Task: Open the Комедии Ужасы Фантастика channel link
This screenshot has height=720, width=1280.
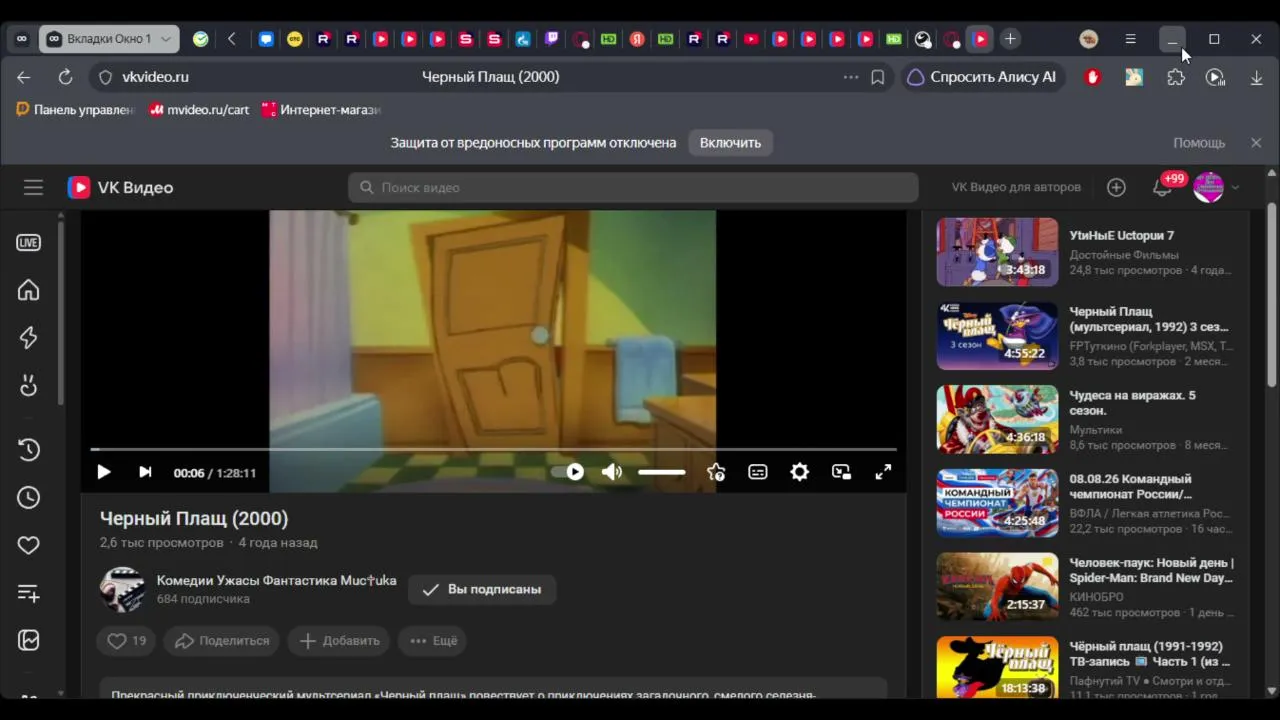Action: pyautogui.click(x=276, y=580)
